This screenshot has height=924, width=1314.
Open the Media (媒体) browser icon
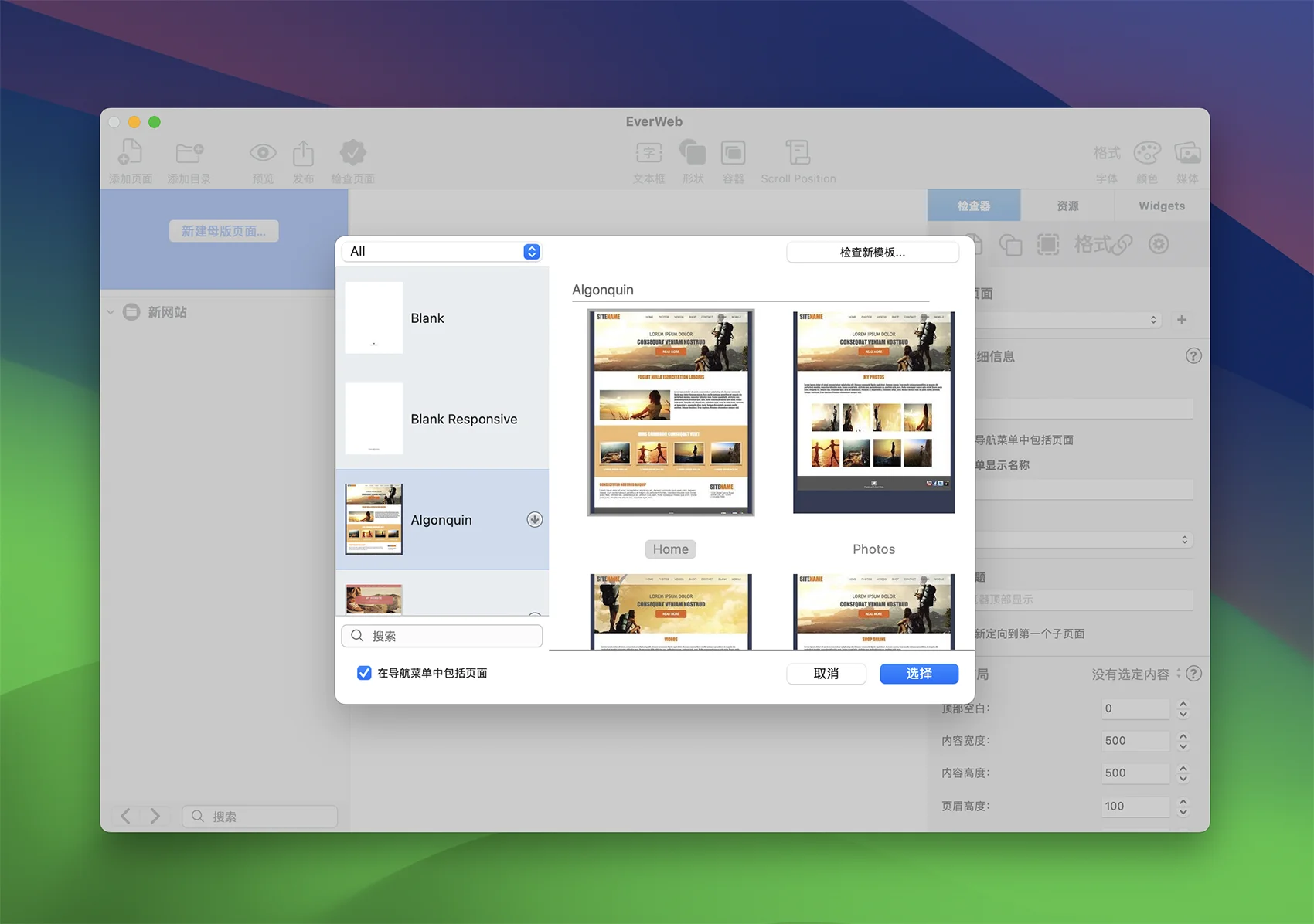click(x=1187, y=153)
